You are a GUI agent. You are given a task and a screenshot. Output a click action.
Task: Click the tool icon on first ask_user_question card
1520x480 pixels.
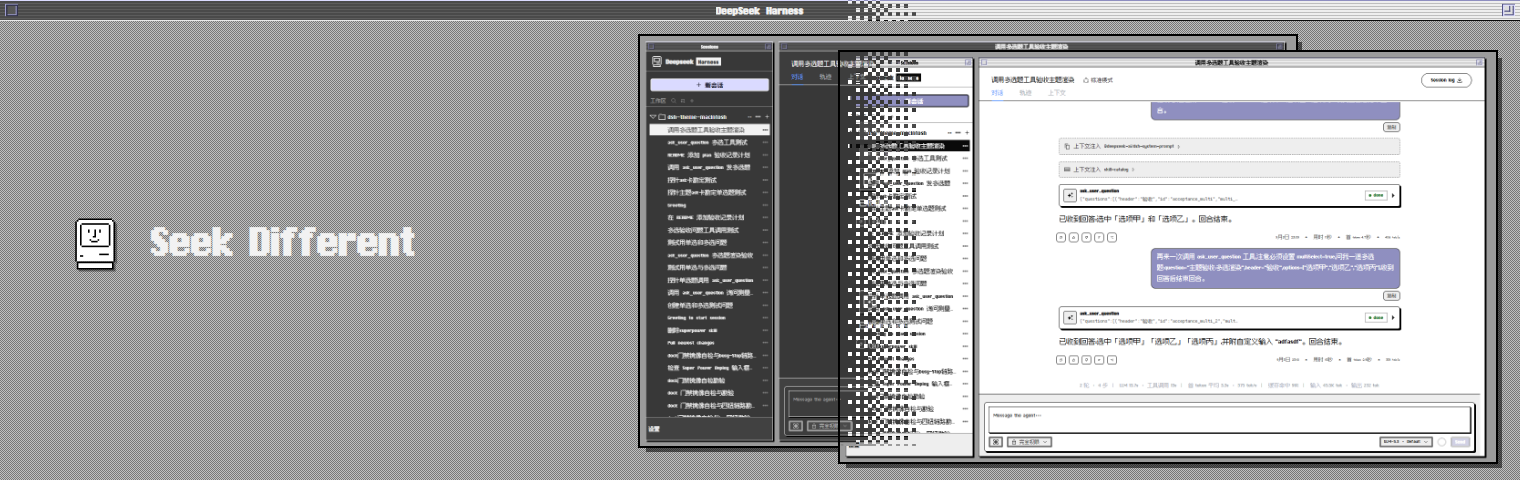[1070, 196]
